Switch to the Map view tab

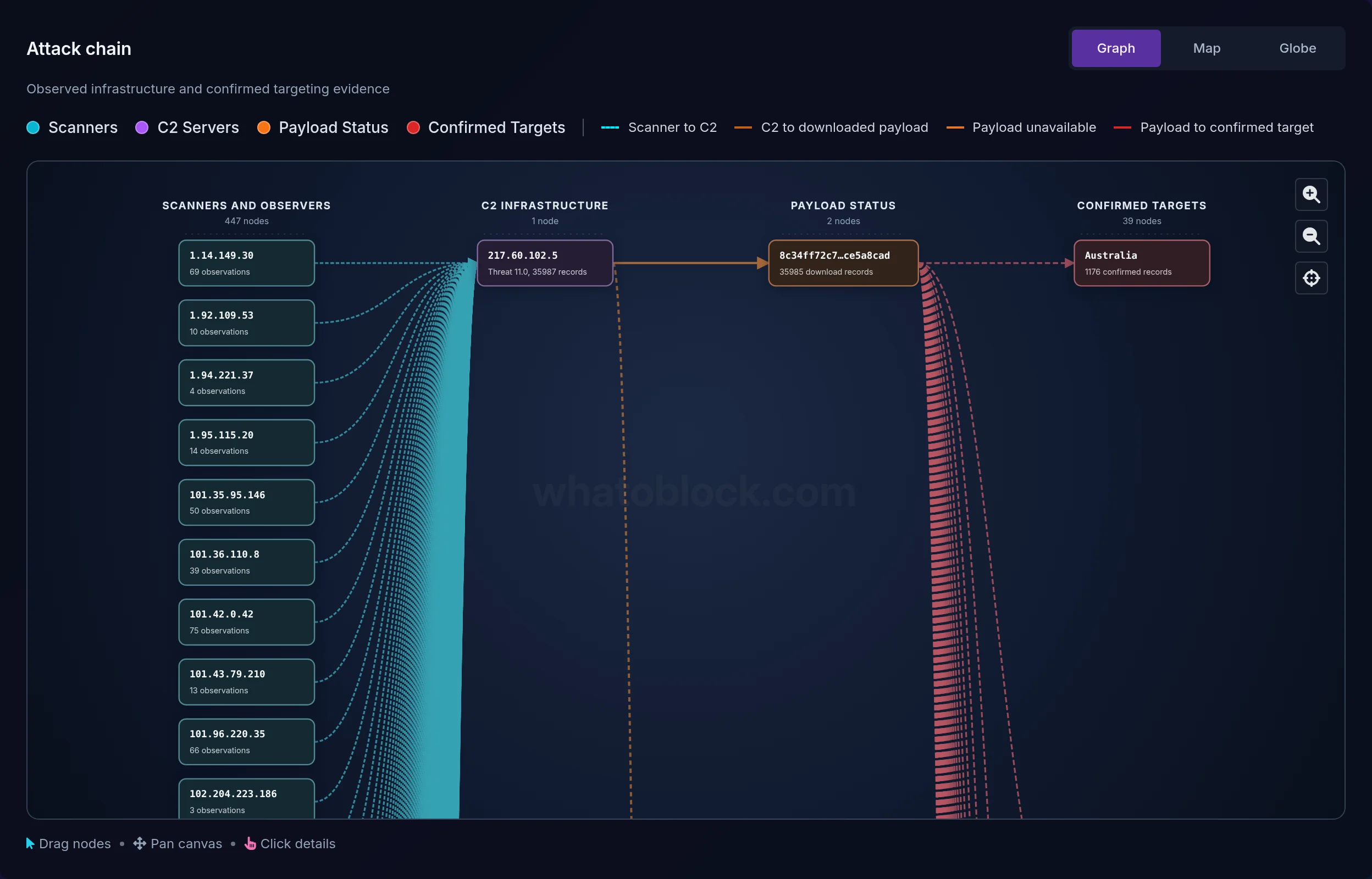click(1207, 48)
